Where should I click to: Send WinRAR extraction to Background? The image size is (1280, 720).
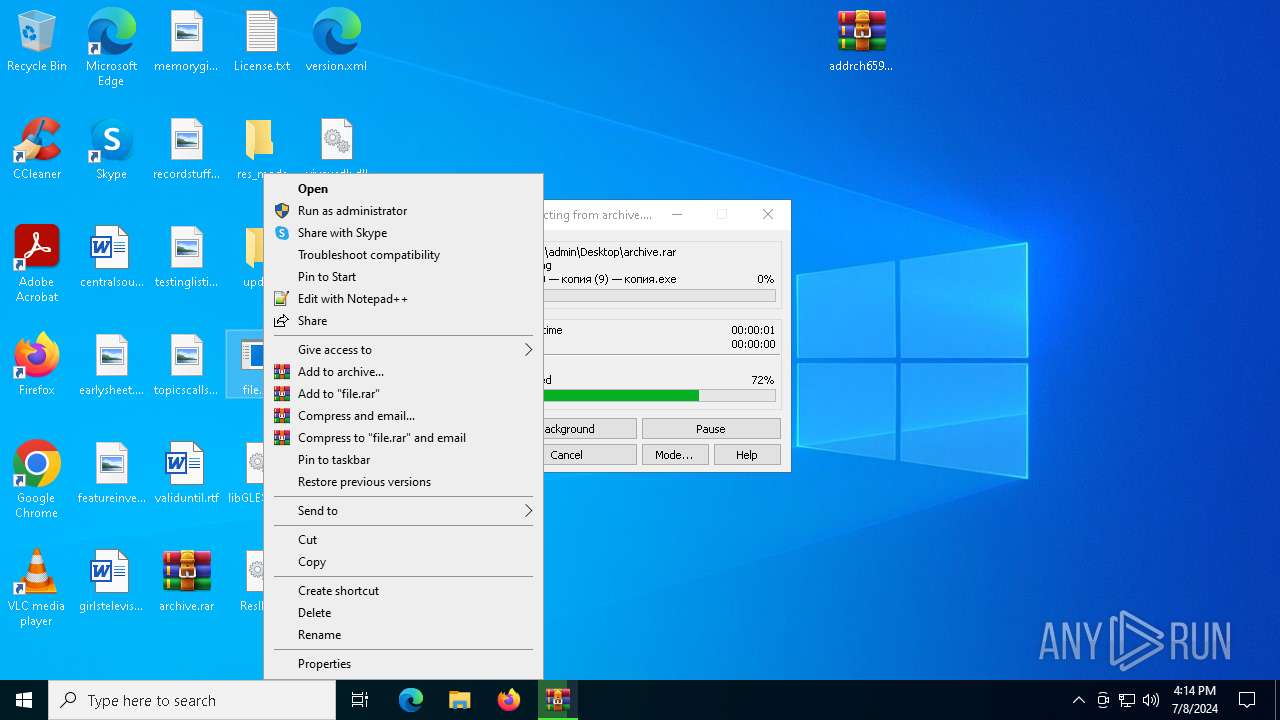coord(589,429)
